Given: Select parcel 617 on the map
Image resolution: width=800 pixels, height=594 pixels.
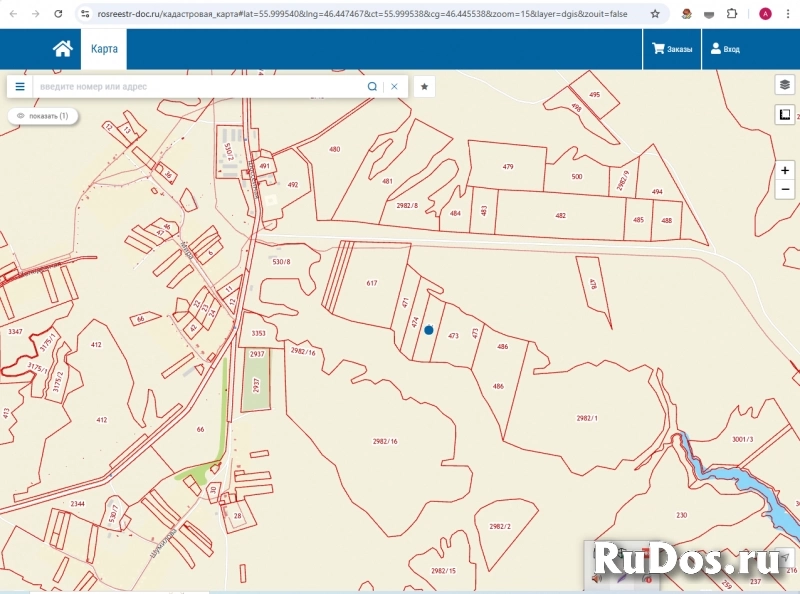Looking at the screenshot, I should (x=371, y=284).
